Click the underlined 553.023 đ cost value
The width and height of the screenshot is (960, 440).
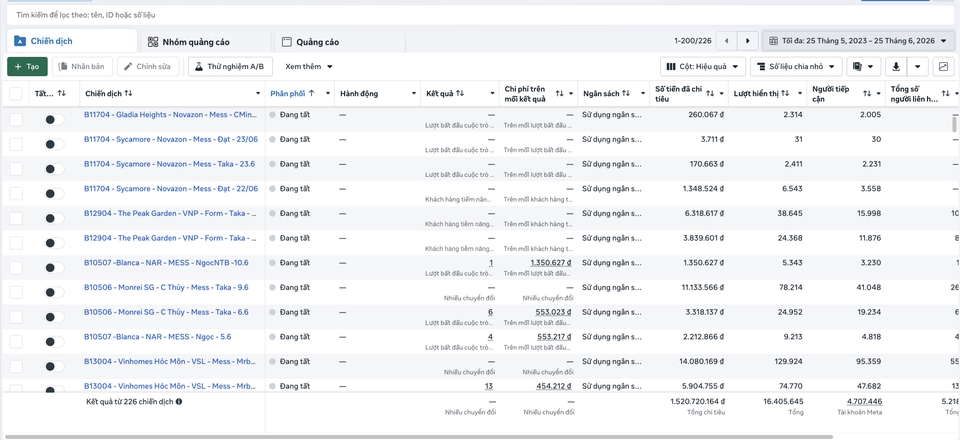click(x=552, y=312)
